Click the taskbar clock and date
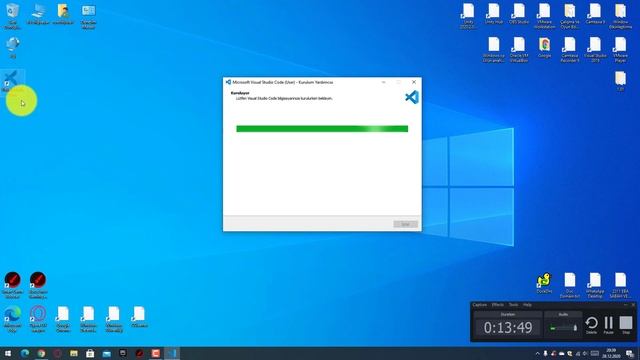The image size is (640, 360). pyautogui.click(x=612, y=353)
